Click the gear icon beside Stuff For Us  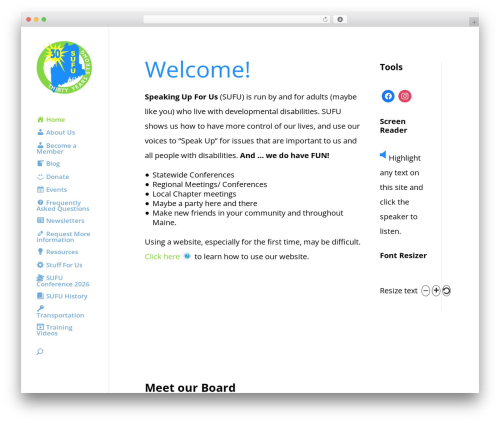tap(40, 265)
